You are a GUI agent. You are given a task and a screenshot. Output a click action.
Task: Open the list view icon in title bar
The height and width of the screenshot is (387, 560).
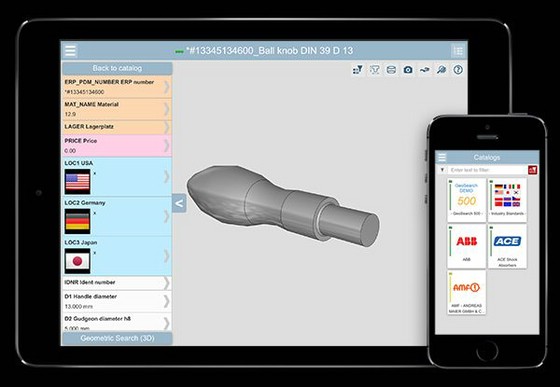(458, 51)
